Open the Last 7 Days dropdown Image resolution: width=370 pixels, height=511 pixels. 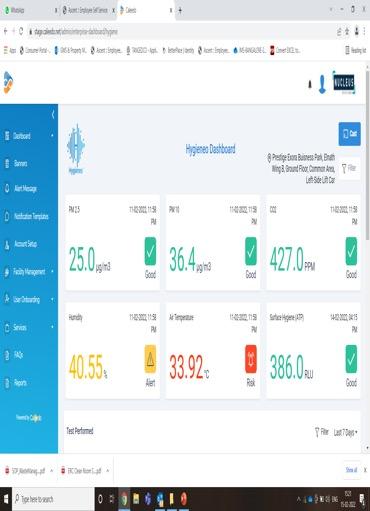point(346,433)
